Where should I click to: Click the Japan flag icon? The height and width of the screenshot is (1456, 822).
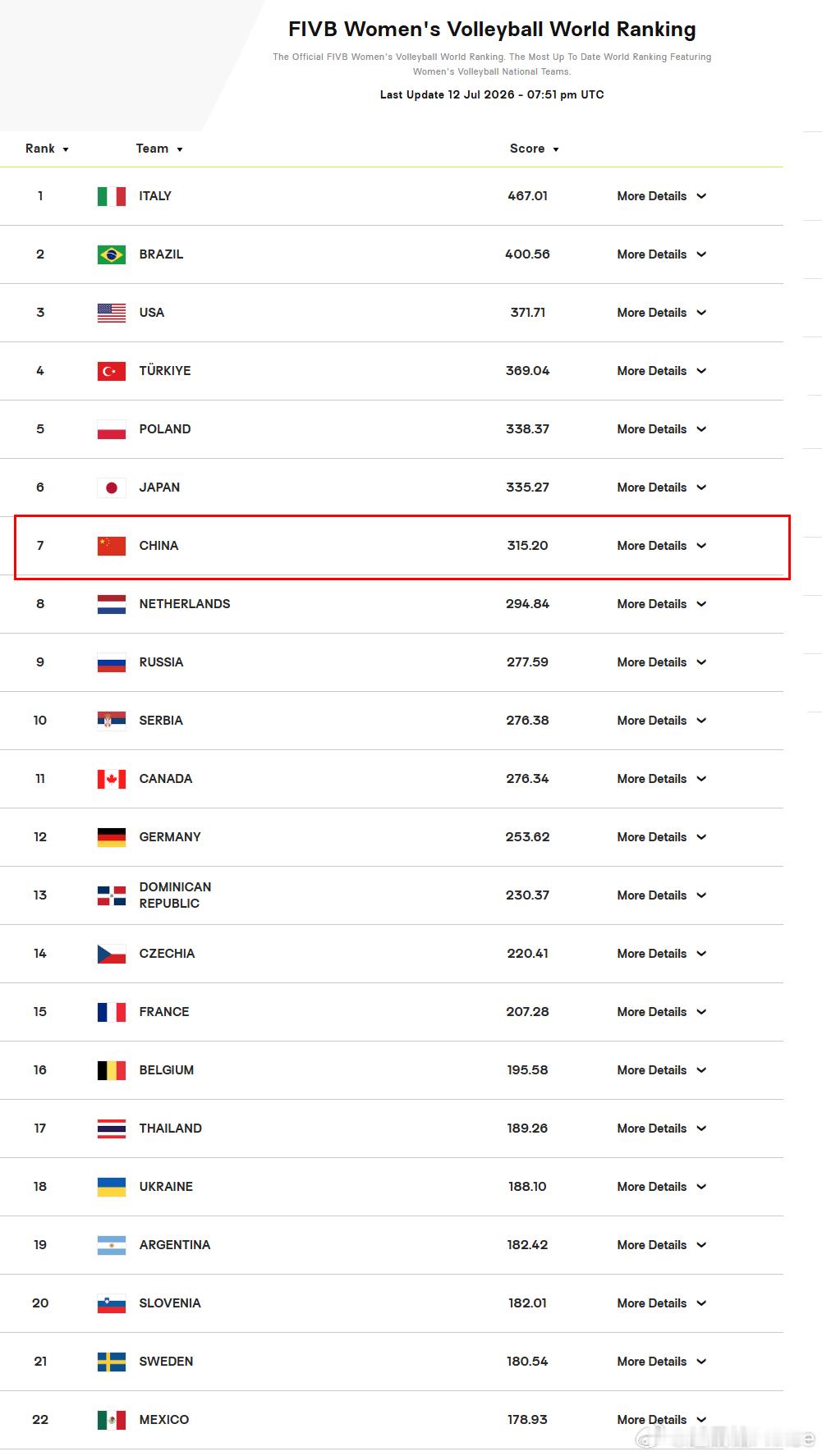coord(112,488)
